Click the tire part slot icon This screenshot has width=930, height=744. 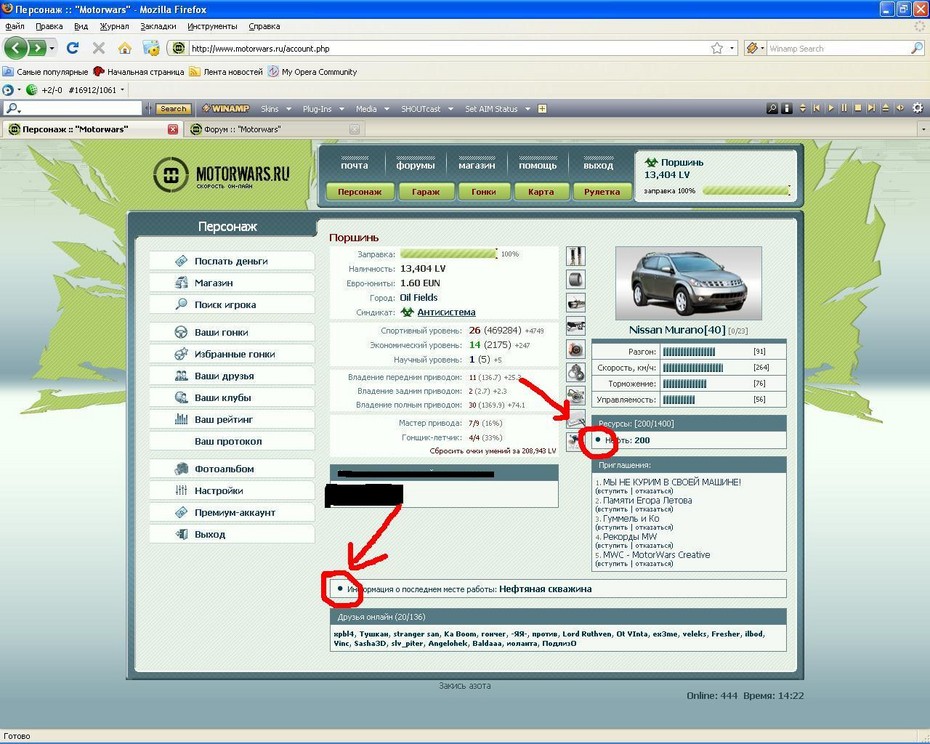point(576,280)
